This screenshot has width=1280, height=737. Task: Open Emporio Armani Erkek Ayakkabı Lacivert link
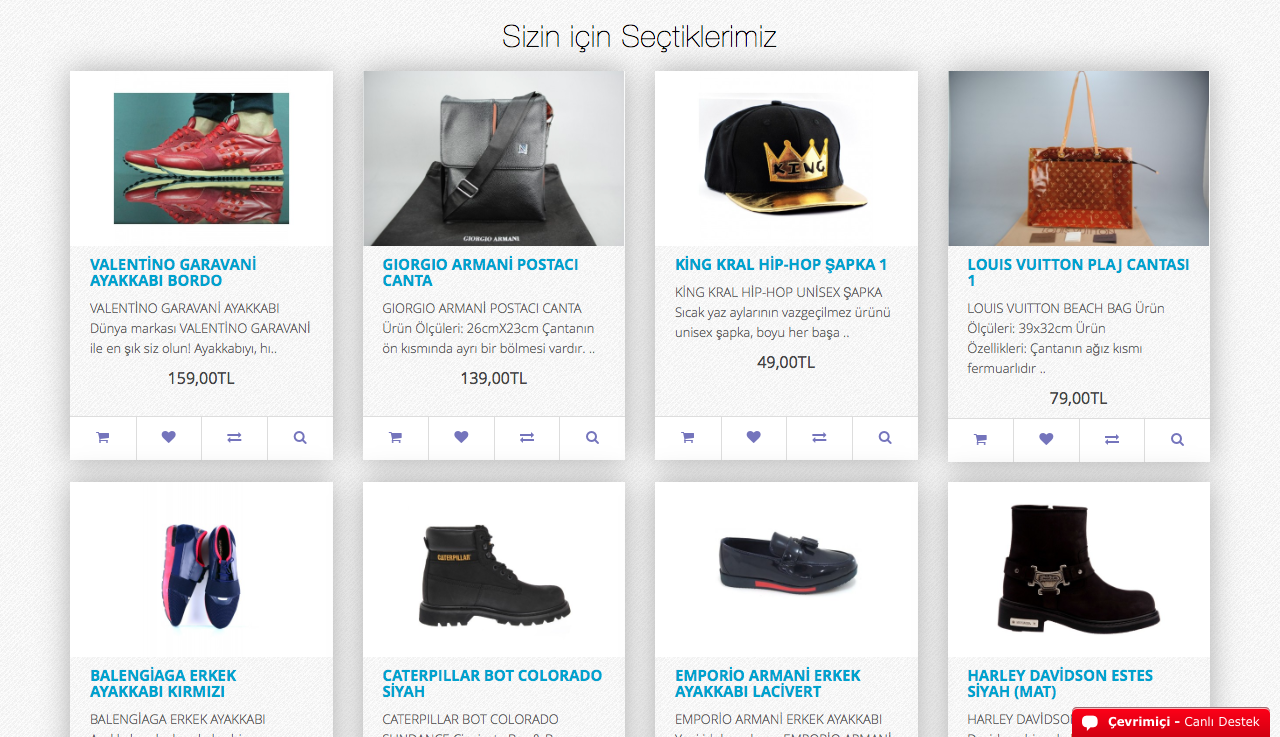[x=767, y=683]
